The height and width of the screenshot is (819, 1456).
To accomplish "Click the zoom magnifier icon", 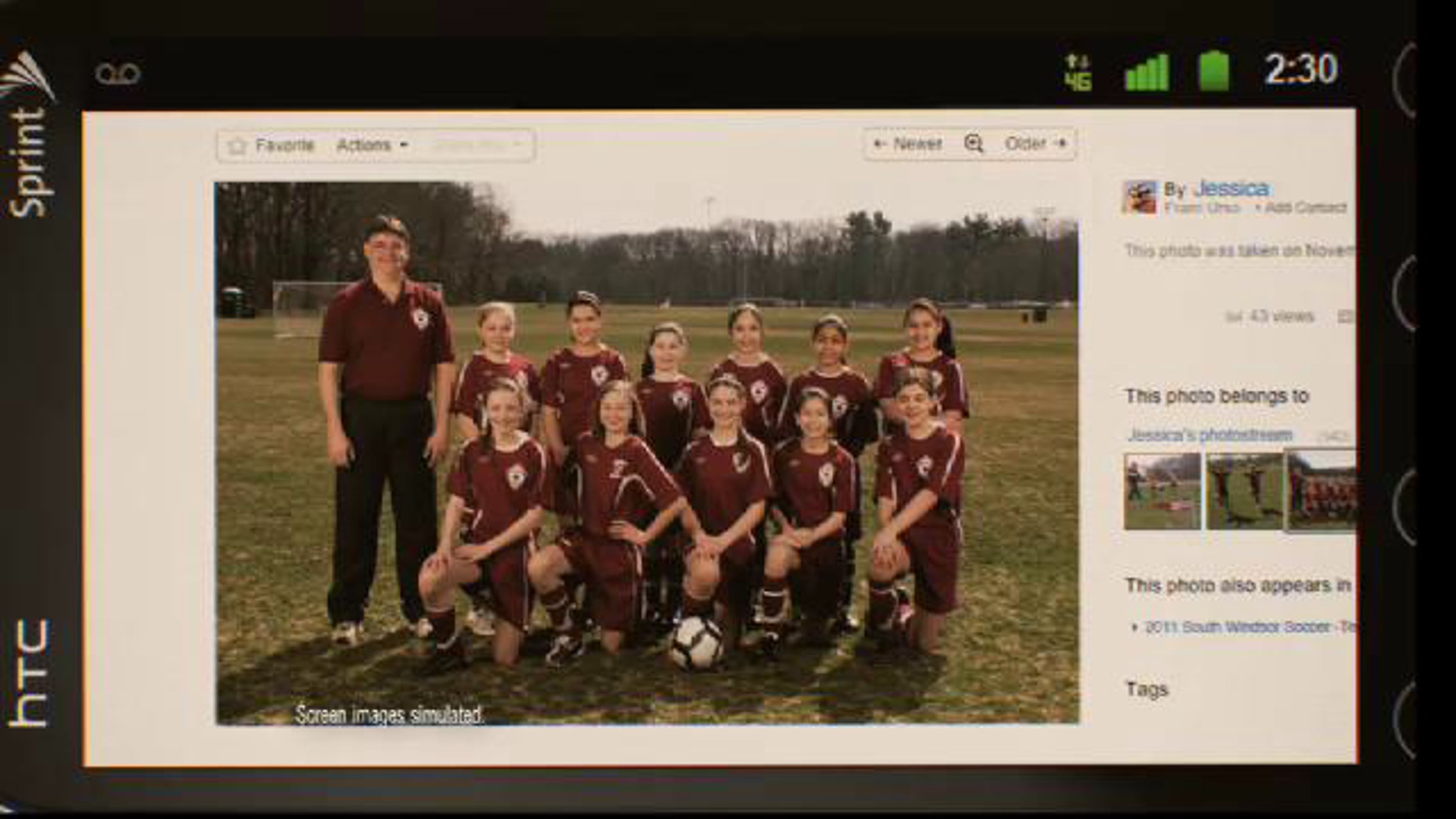I will [x=973, y=144].
